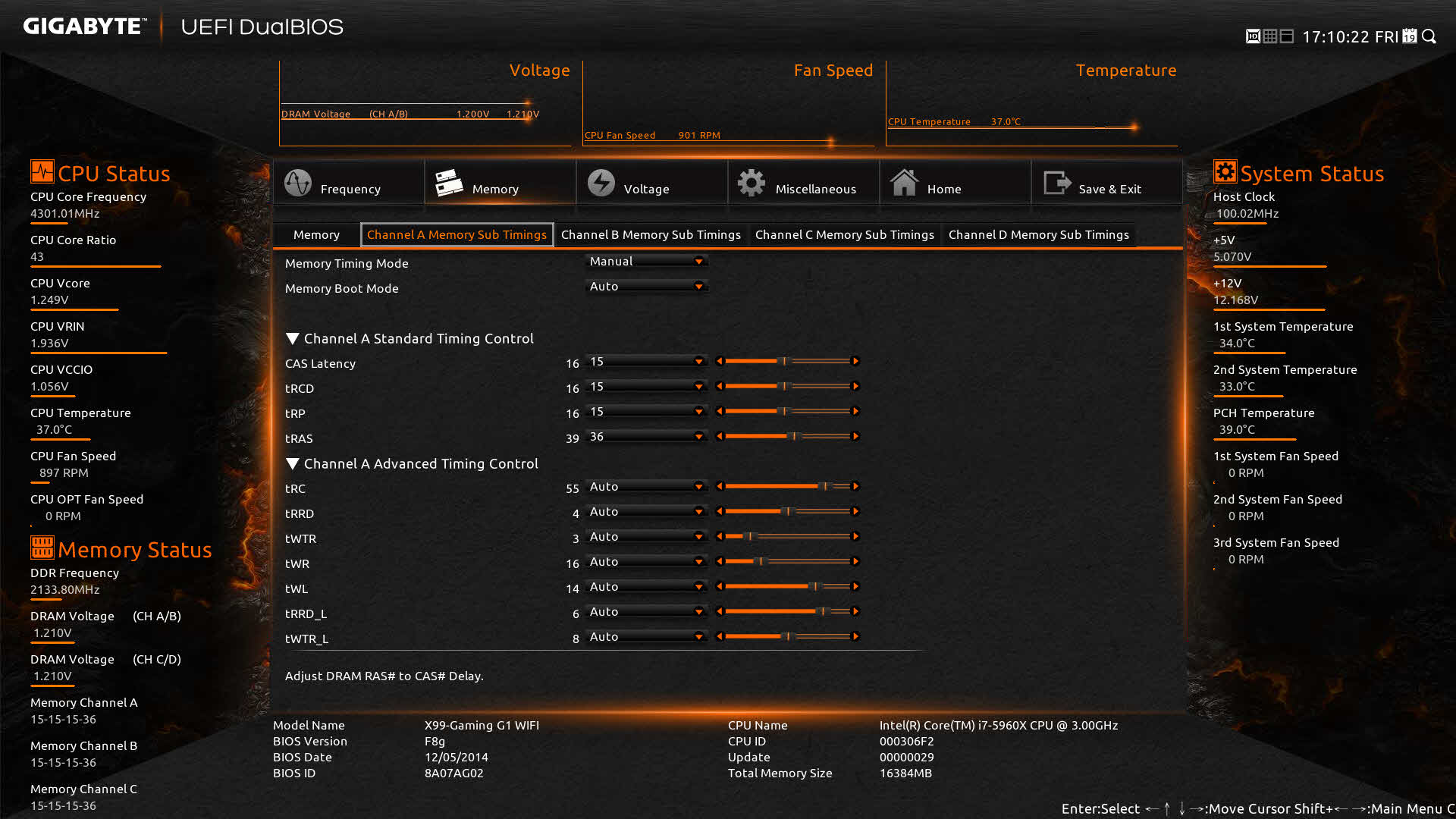Image resolution: width=1456 pixels, height=819 pixels.
Task: Click Total Memory Size value 16384MB
Action: coord(905,773)
